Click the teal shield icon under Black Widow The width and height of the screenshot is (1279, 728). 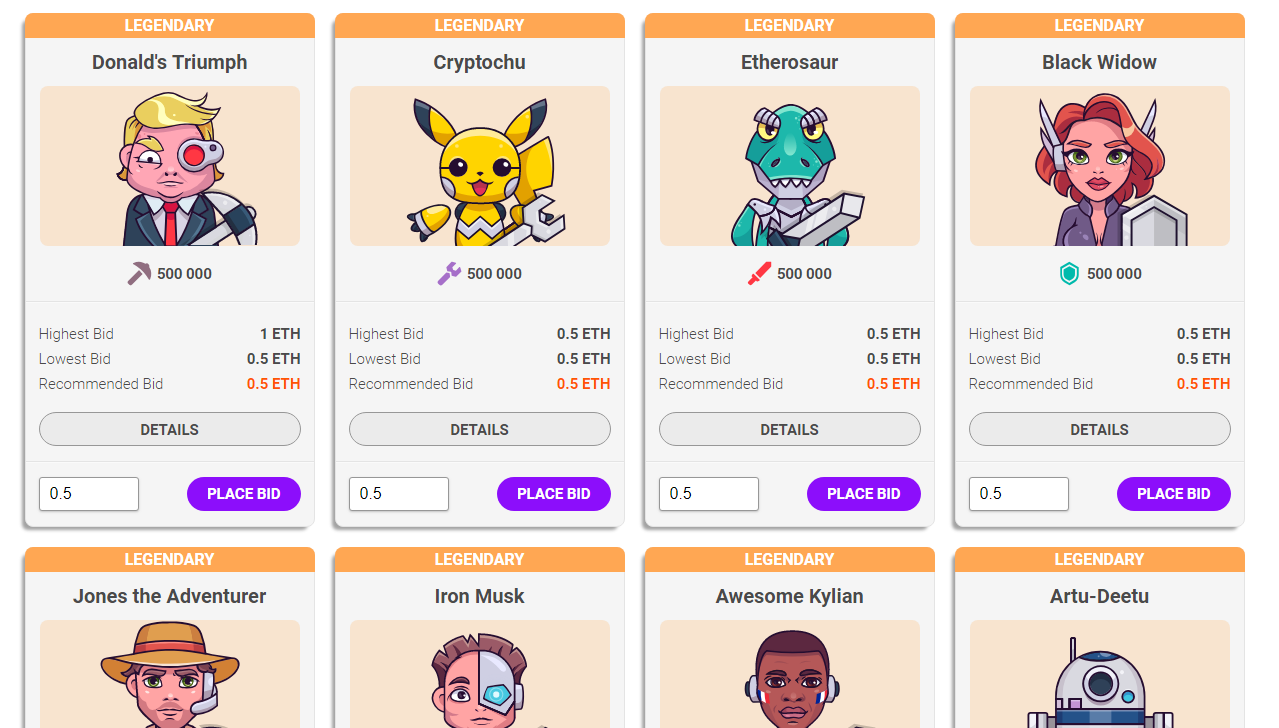point(1069,273)
